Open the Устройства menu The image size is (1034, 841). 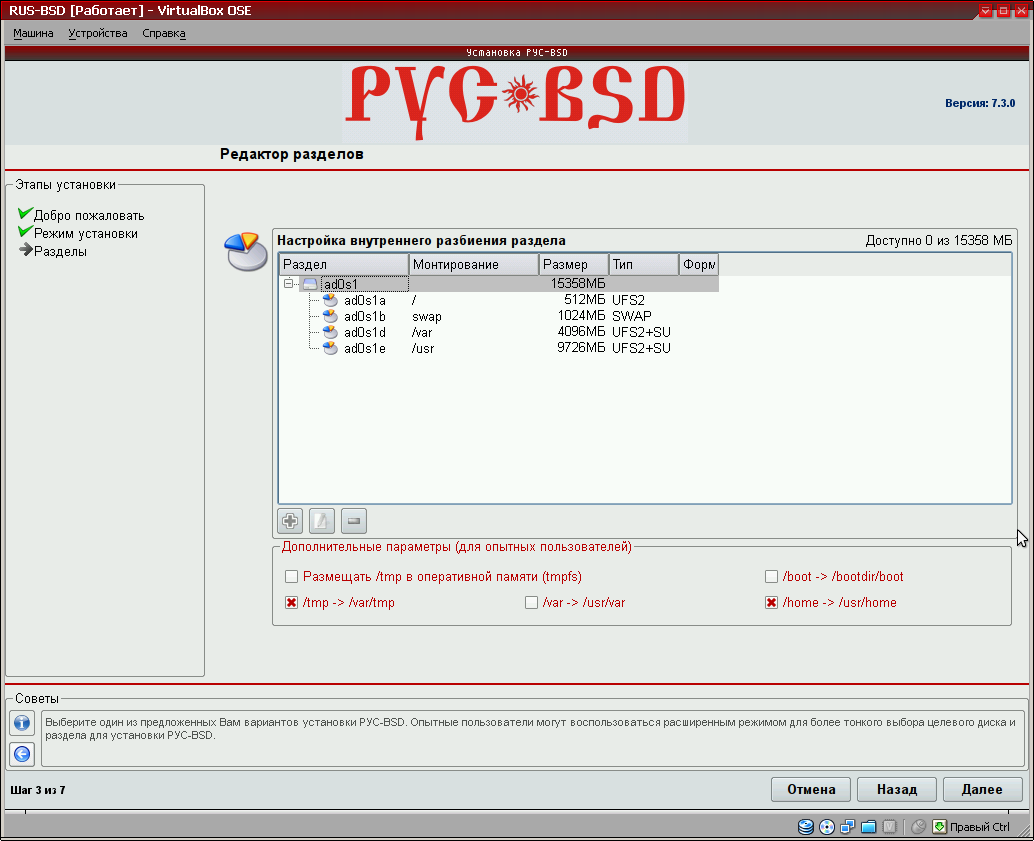(98, 33)
